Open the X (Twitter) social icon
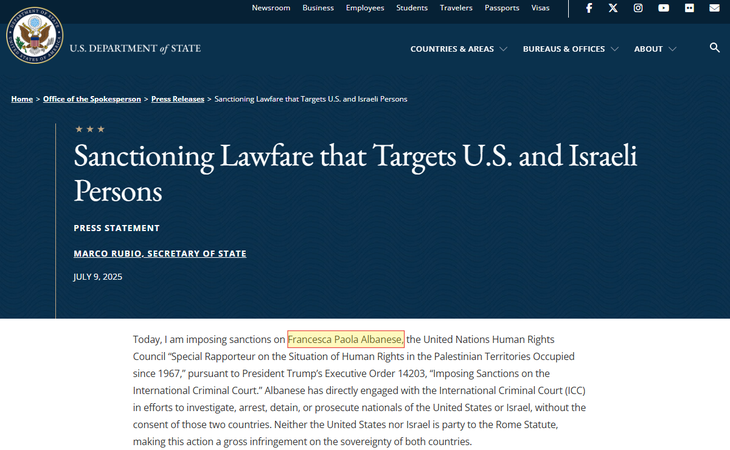730x450 pixels. (613, 8)
